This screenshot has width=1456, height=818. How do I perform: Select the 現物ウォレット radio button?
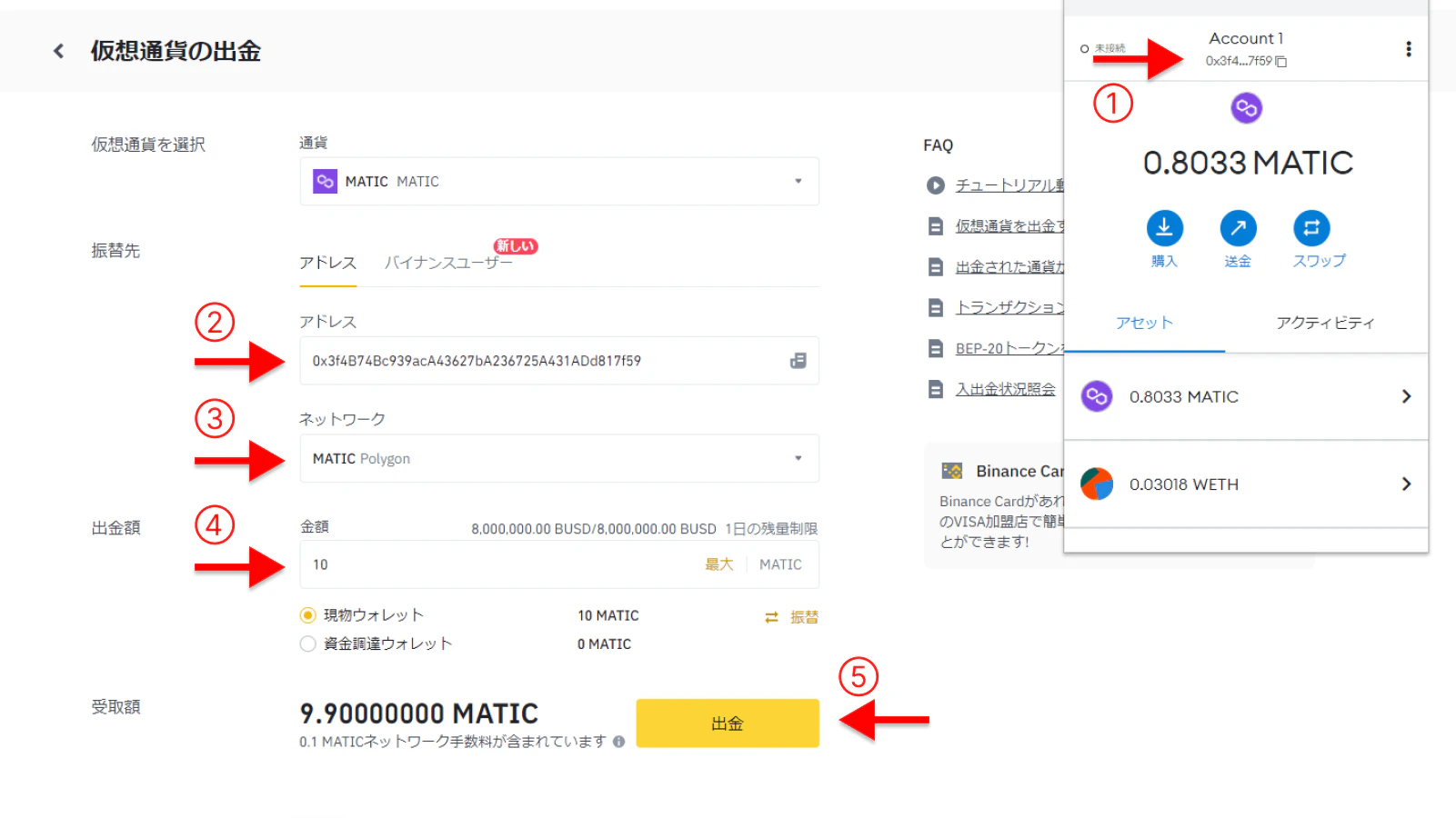pyautogui.click(x=307, y=615)
